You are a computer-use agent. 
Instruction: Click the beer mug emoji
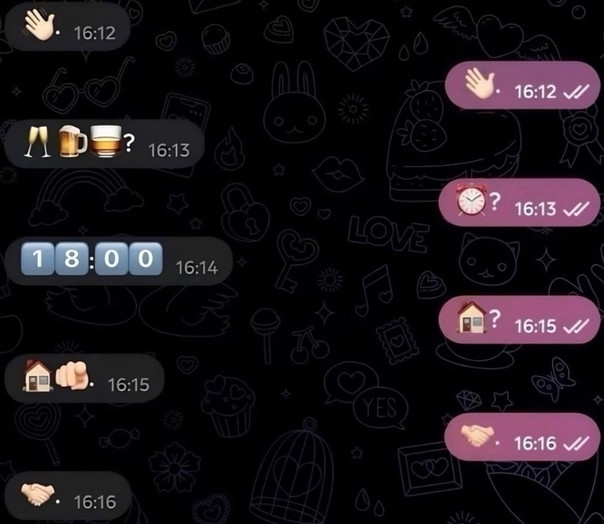click(x=72, y=141)
